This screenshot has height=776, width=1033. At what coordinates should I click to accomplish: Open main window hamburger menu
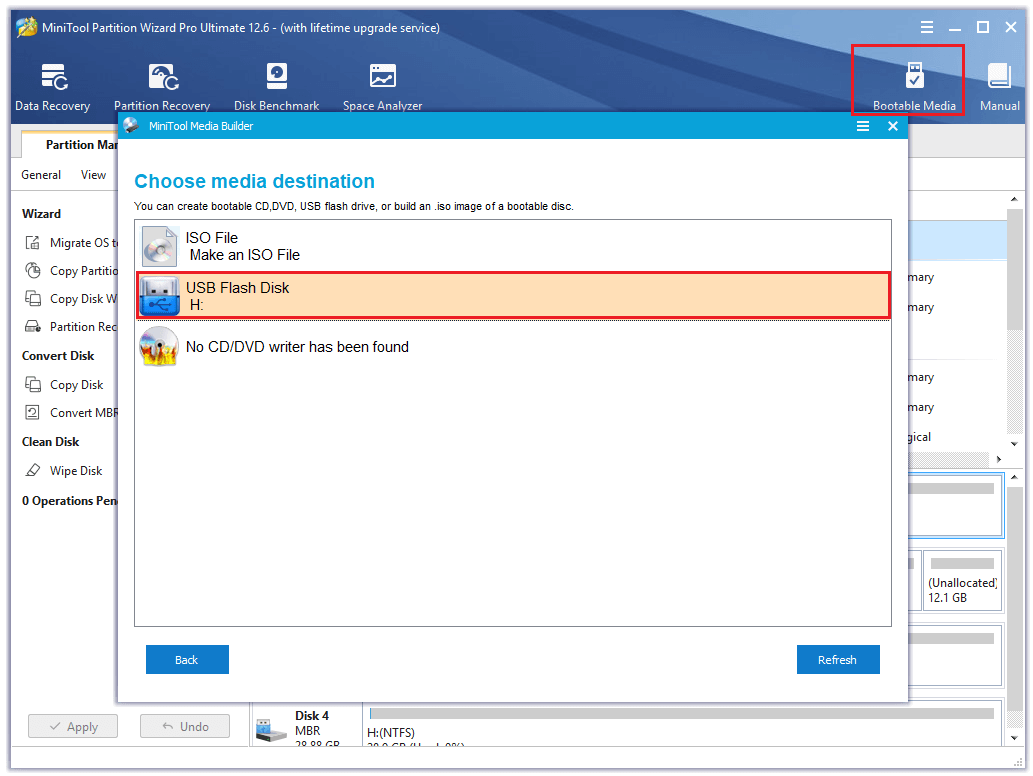pos(926,27)
